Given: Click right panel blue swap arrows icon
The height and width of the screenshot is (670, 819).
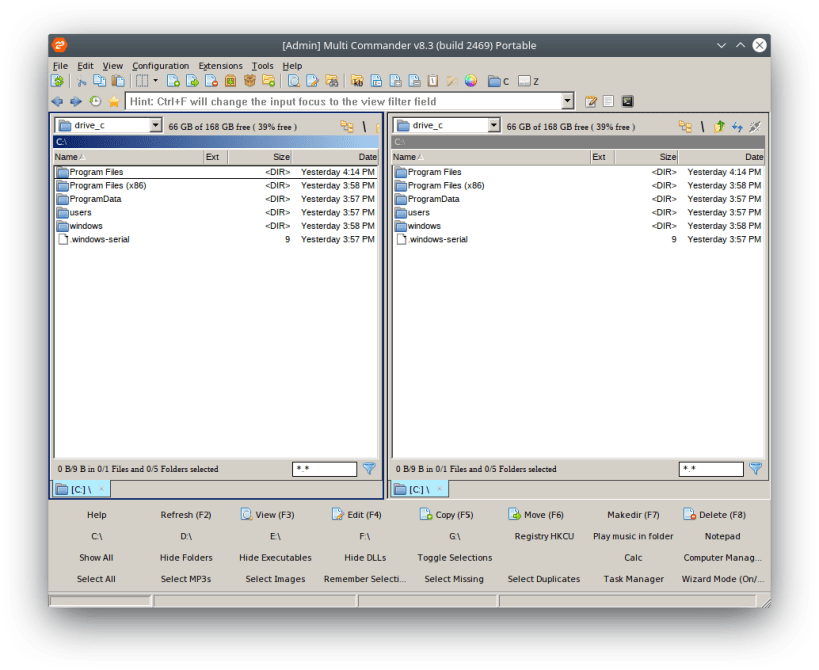Looking at the screenshot, I should 738,126.
